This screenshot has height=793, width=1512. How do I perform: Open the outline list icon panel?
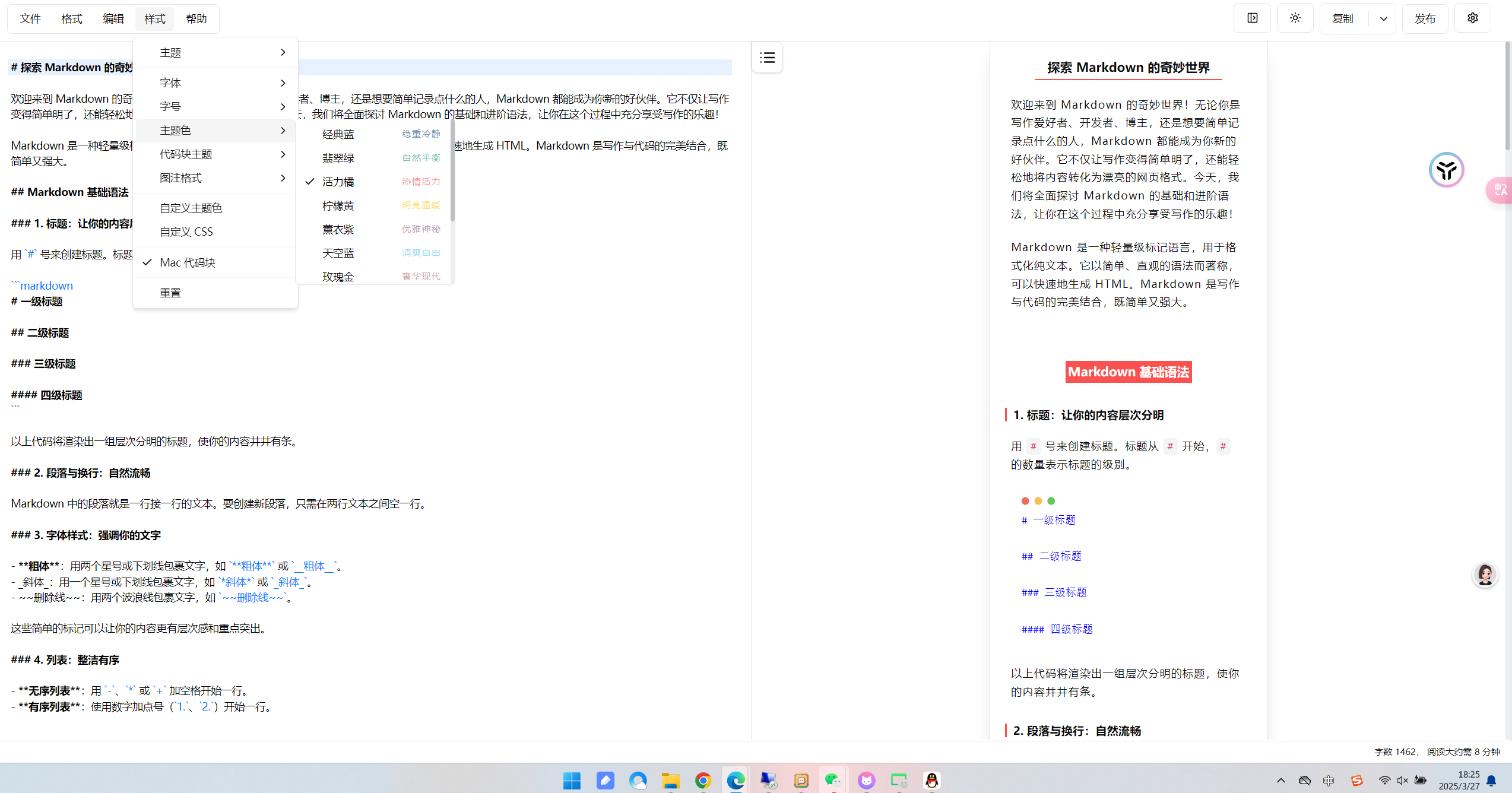[767, 58]
